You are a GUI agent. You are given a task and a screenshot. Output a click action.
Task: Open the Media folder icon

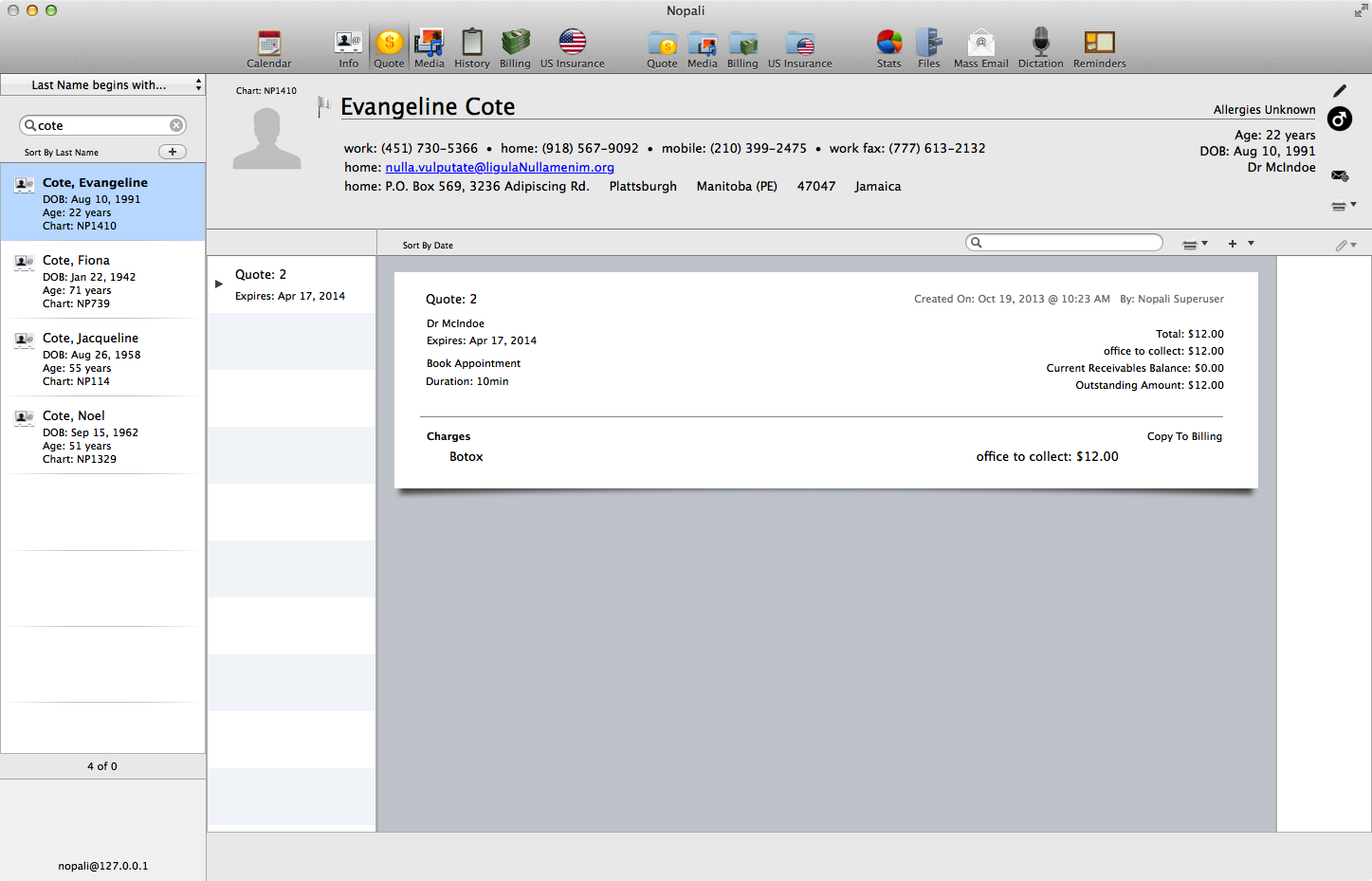[702, 48]
